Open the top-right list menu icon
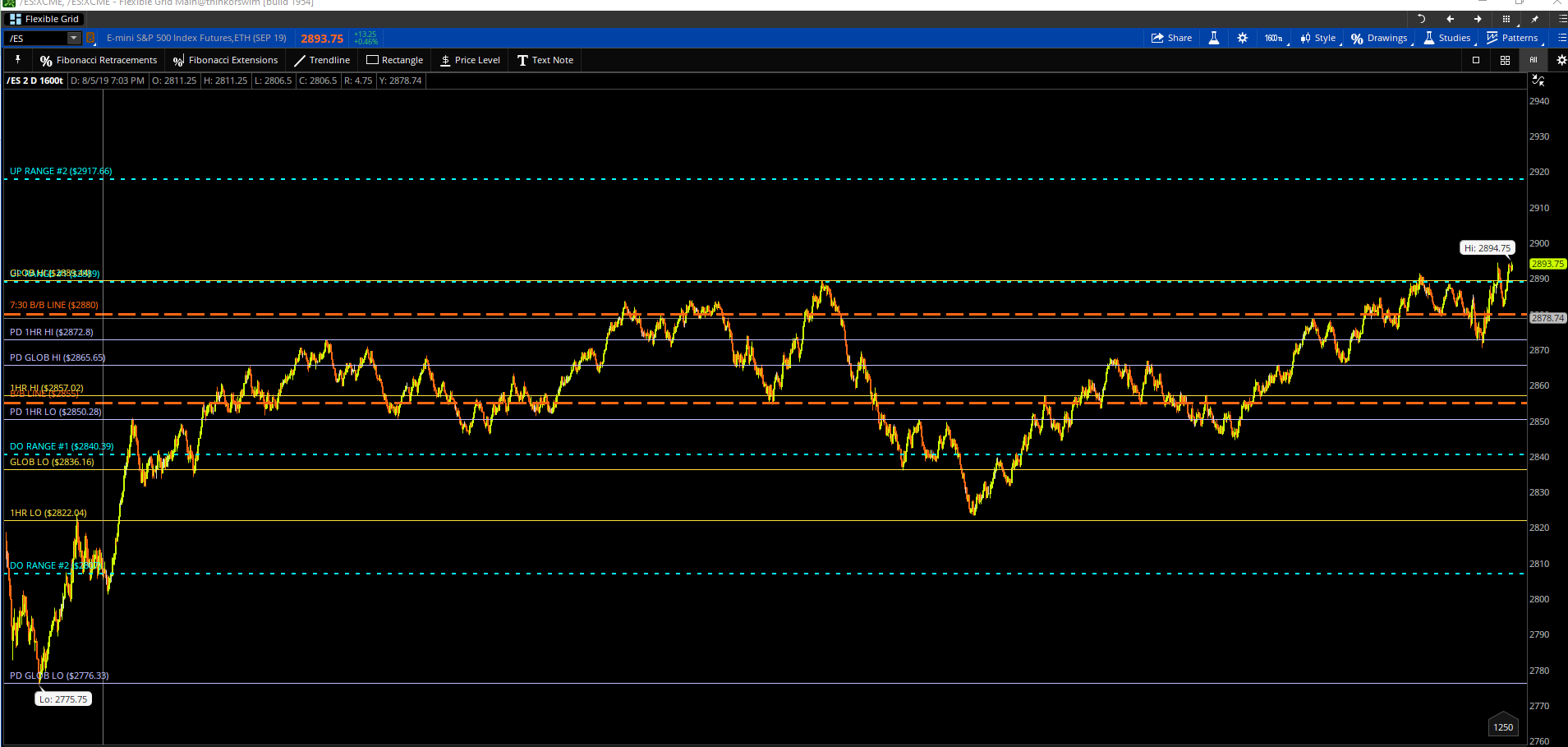The height and width of the screenshot is (747, 1568). 1561,19
